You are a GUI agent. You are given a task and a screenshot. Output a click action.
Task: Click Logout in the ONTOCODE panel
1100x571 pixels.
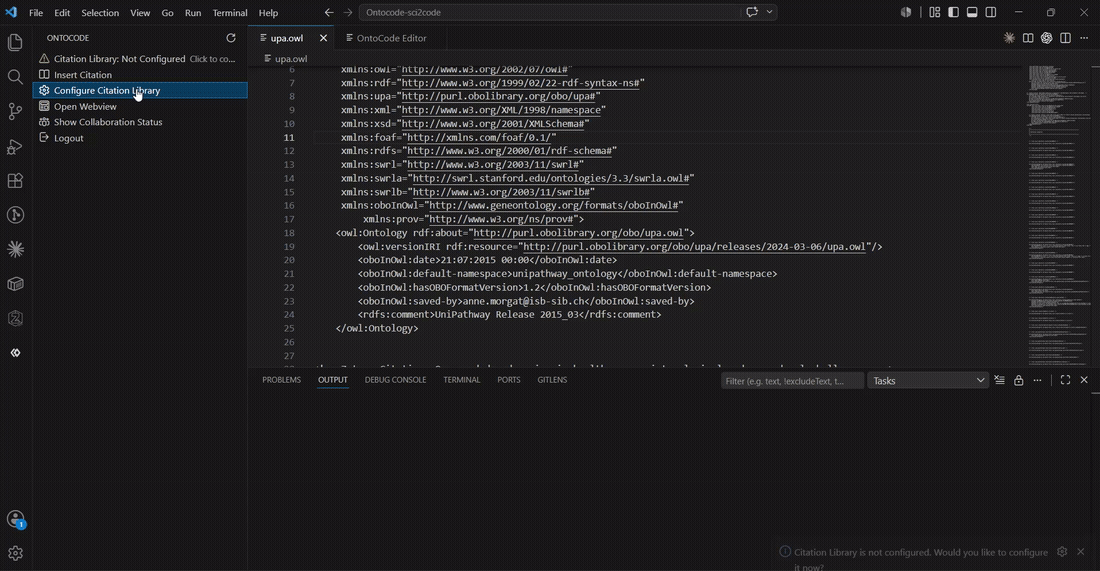tap(140, 138)
